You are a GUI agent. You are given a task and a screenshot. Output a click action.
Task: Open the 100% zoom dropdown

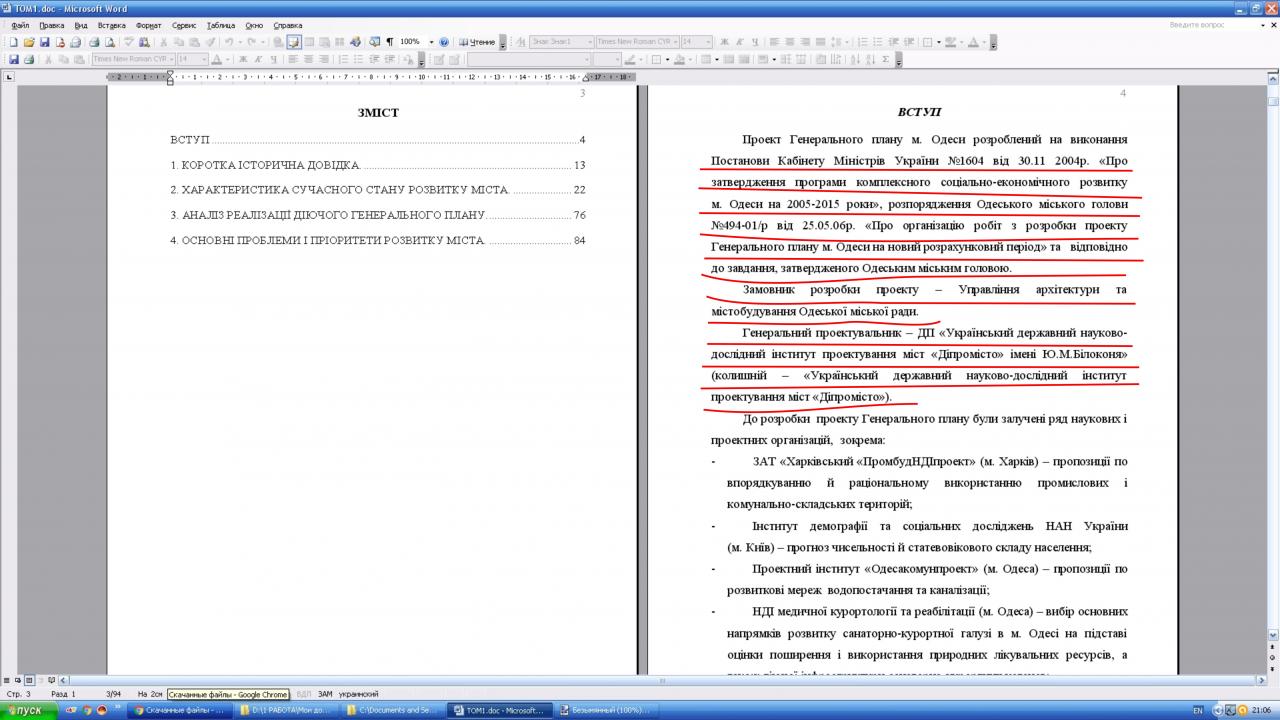click(x=431, y=42)
